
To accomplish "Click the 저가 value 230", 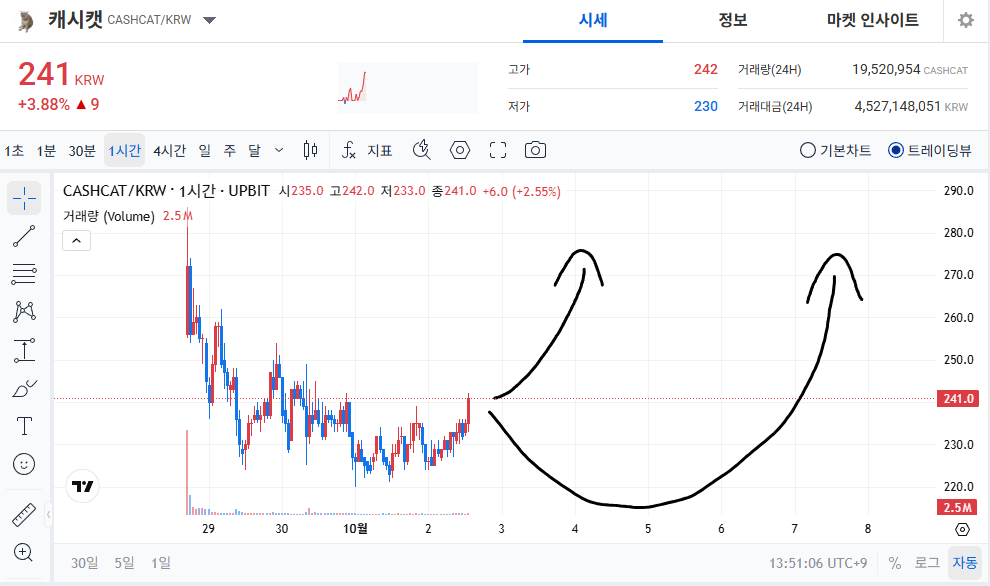I will pyautogui.click(x=705, y=106).
